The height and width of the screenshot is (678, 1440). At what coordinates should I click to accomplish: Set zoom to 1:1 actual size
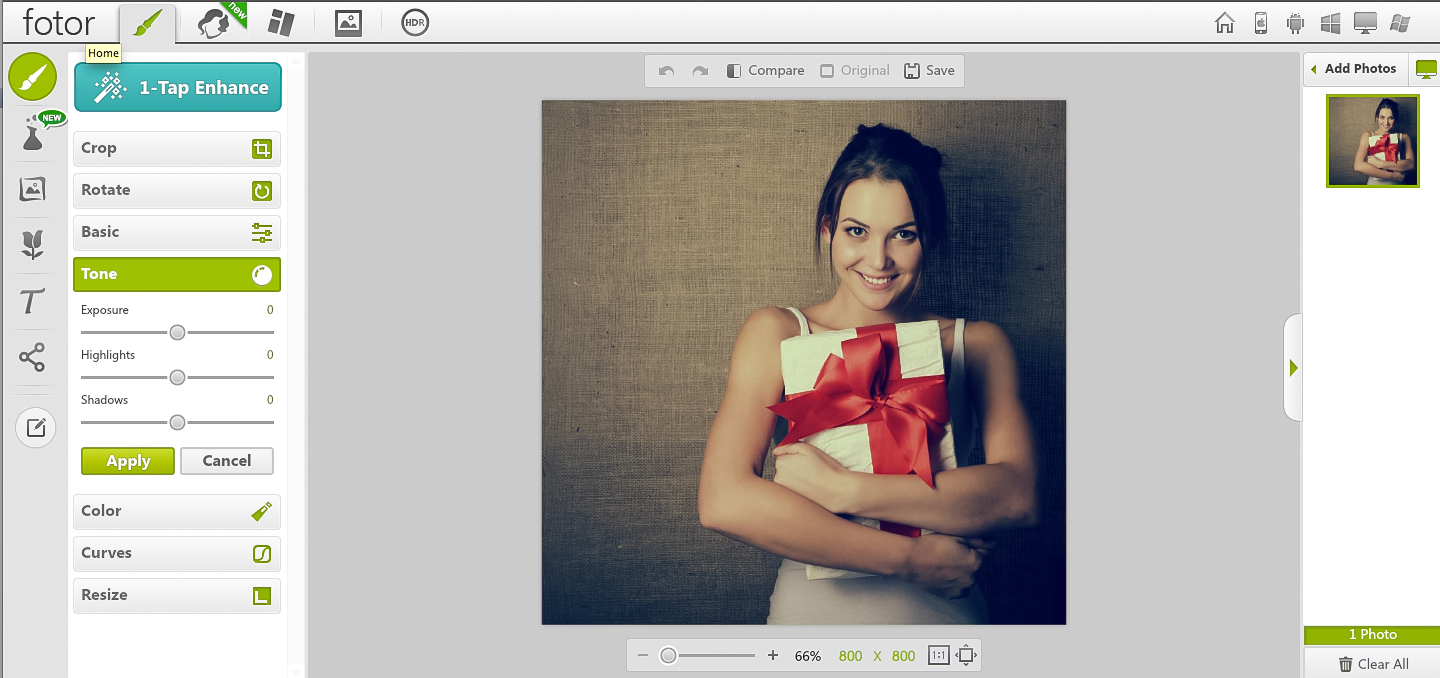coord(938,656)
